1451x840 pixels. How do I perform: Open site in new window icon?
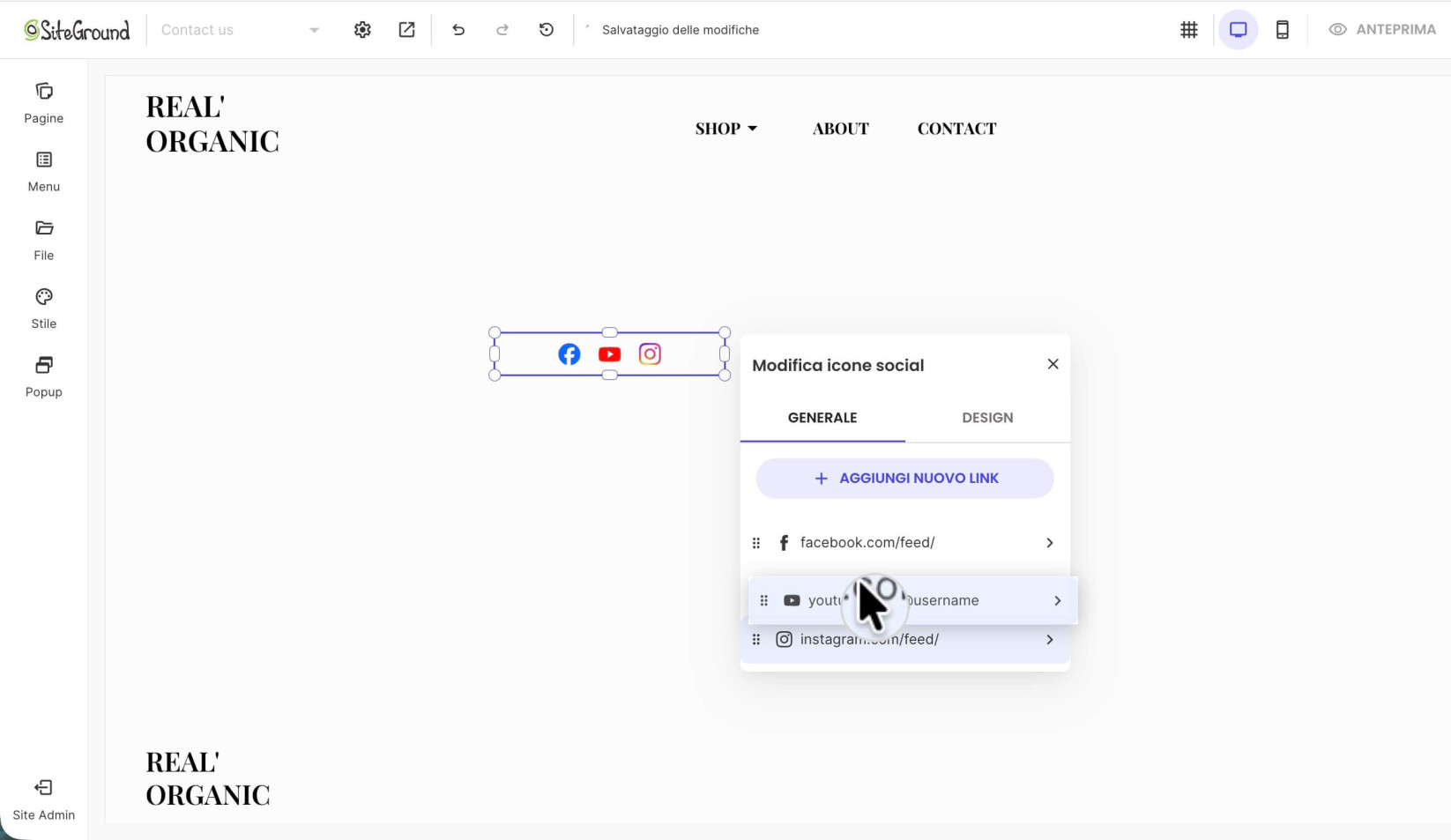406,30
